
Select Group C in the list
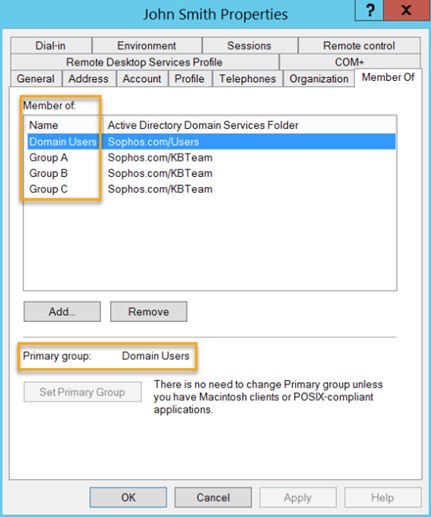tap(49, 189)
